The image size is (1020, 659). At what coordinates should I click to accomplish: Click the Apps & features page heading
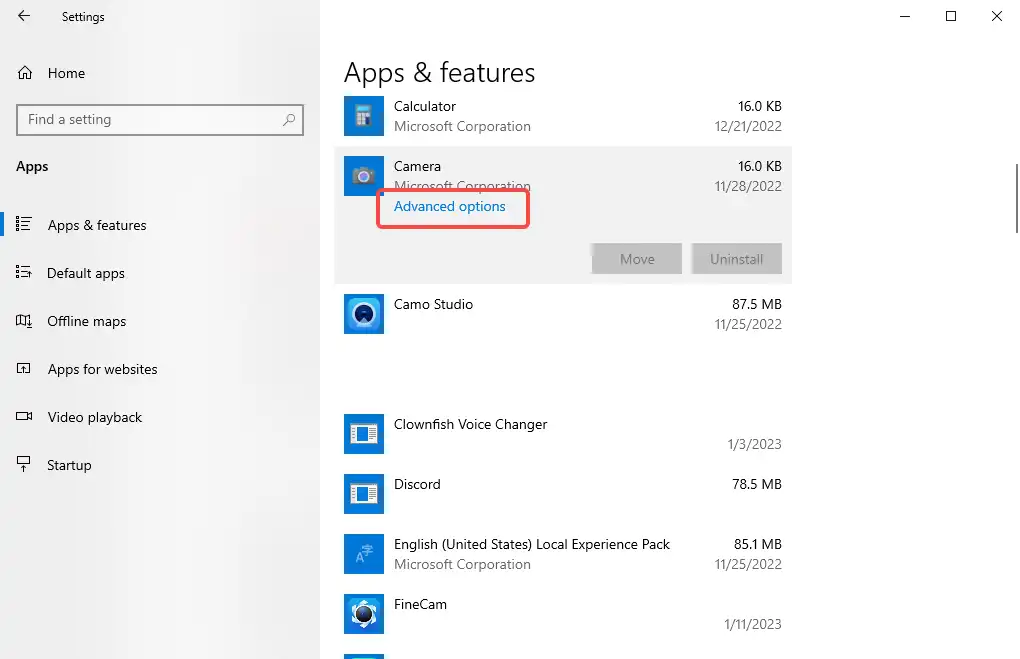click(439, 72)
